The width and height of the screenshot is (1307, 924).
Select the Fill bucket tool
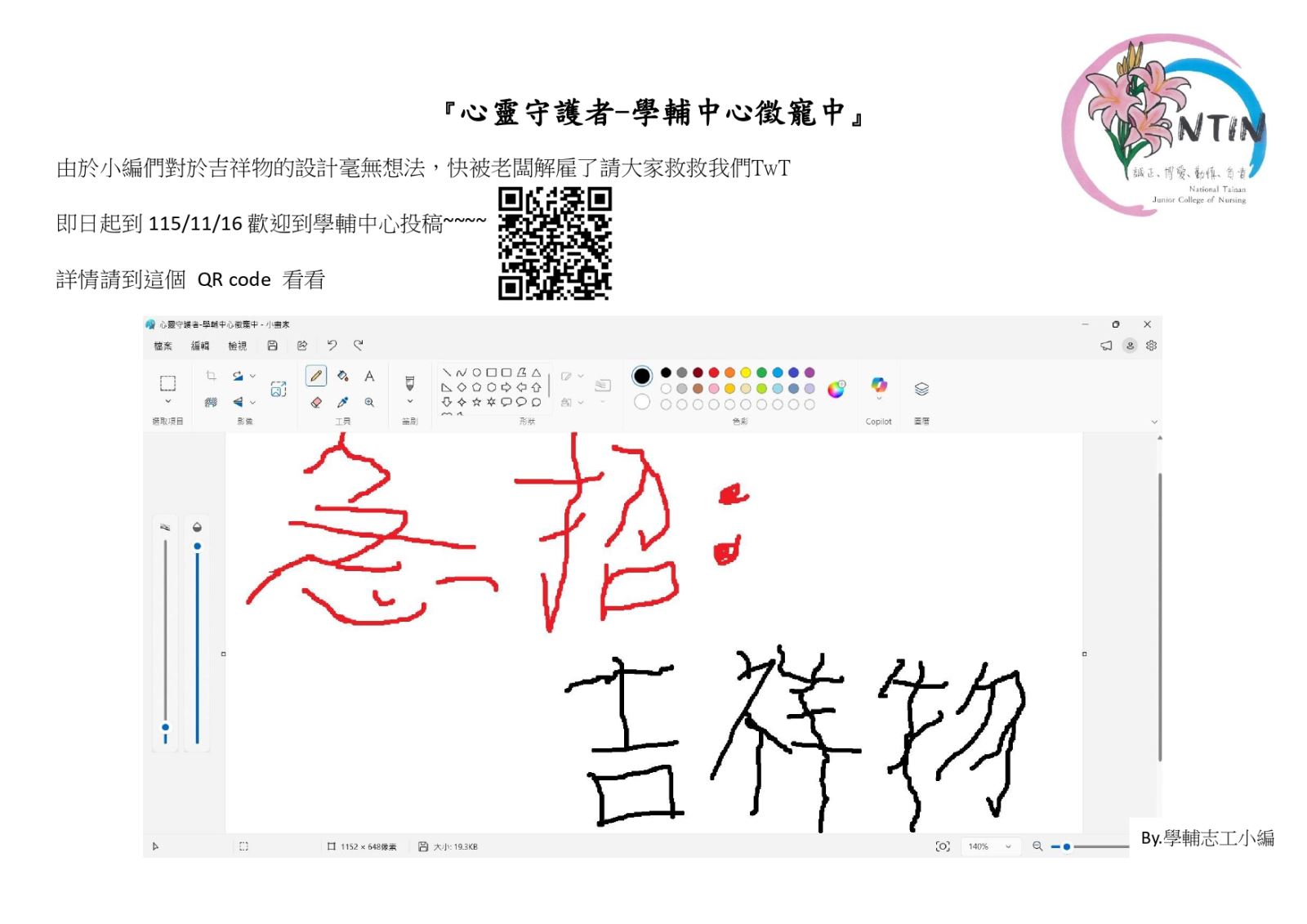coord(343,376)
